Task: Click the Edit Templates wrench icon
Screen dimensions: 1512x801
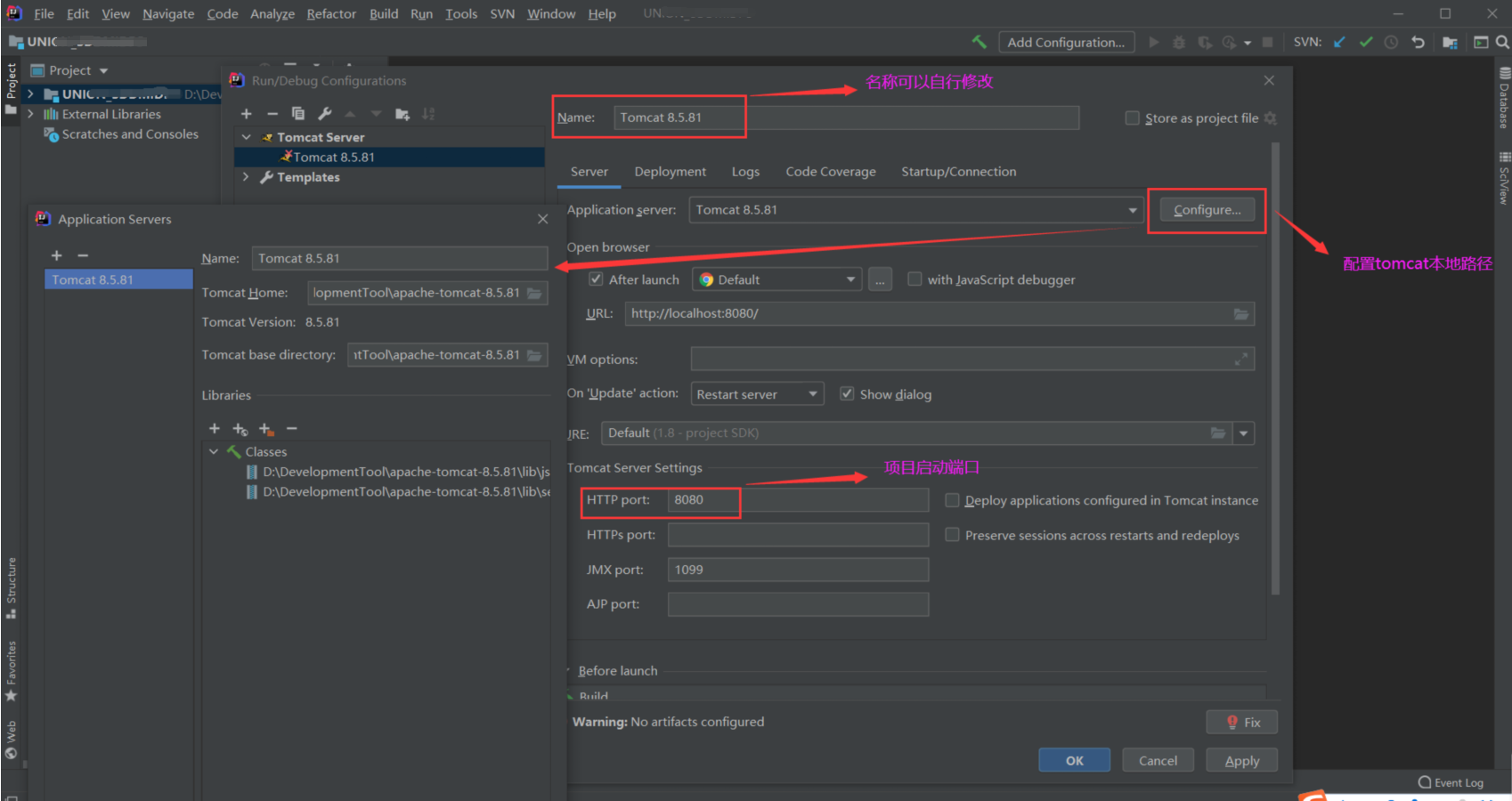Action: pos(324,114)
